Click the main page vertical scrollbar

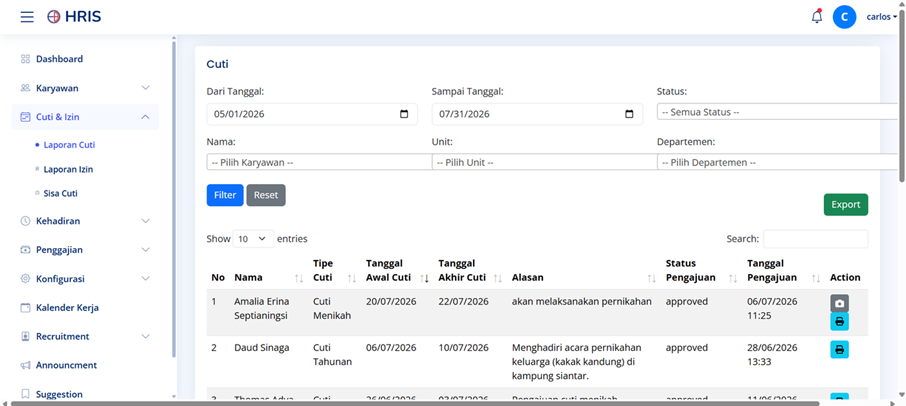901,98
